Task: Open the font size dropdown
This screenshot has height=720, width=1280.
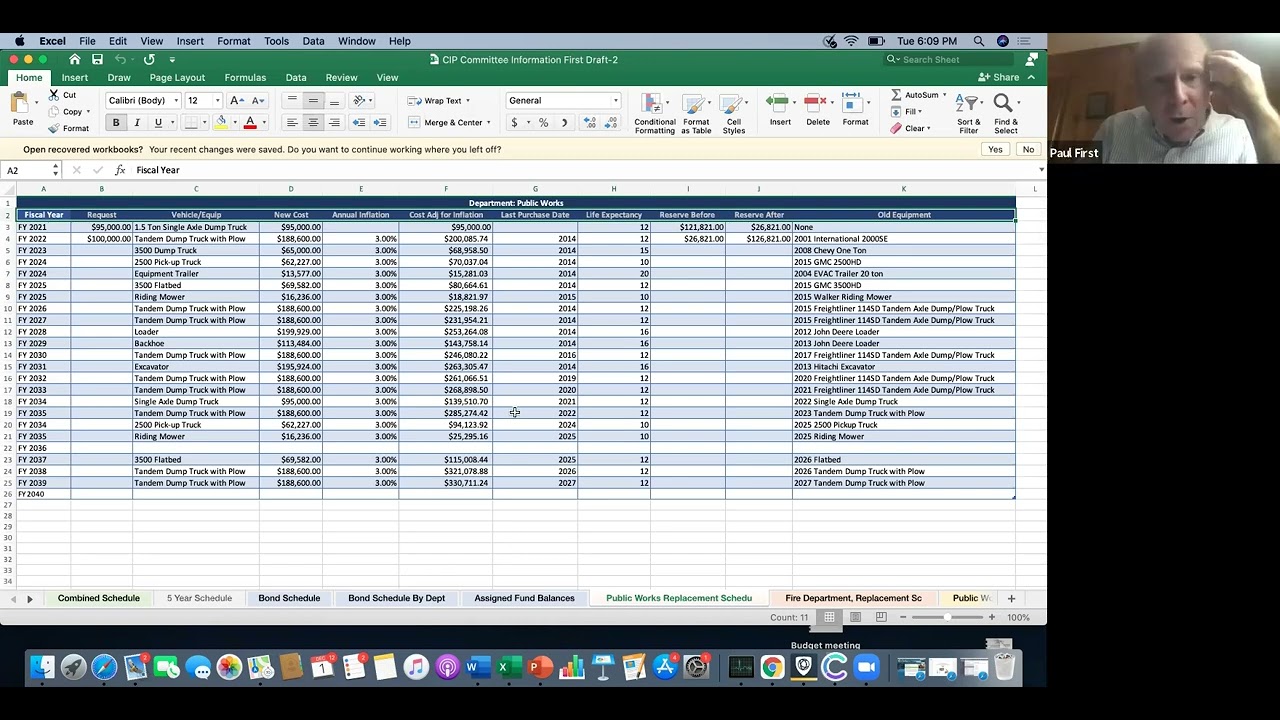Action: click(217, 100)
